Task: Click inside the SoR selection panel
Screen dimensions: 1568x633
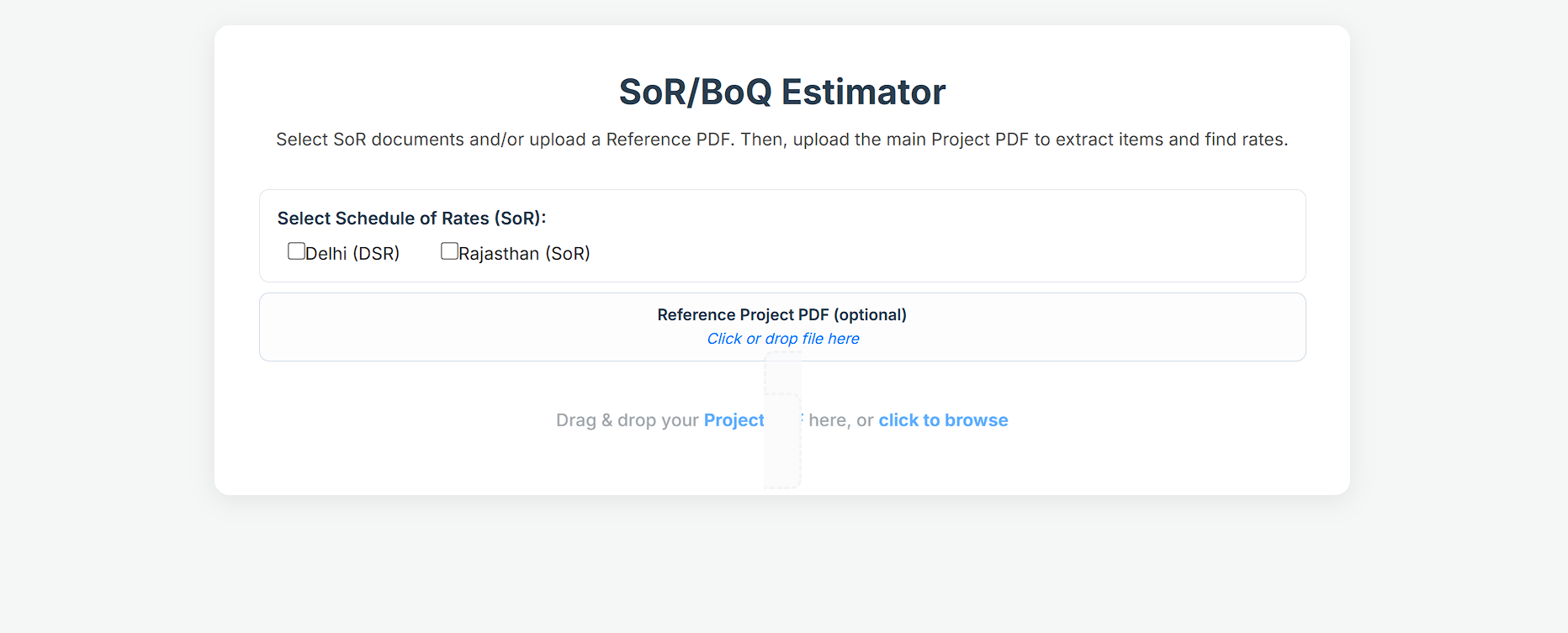Action: point(925,235)
